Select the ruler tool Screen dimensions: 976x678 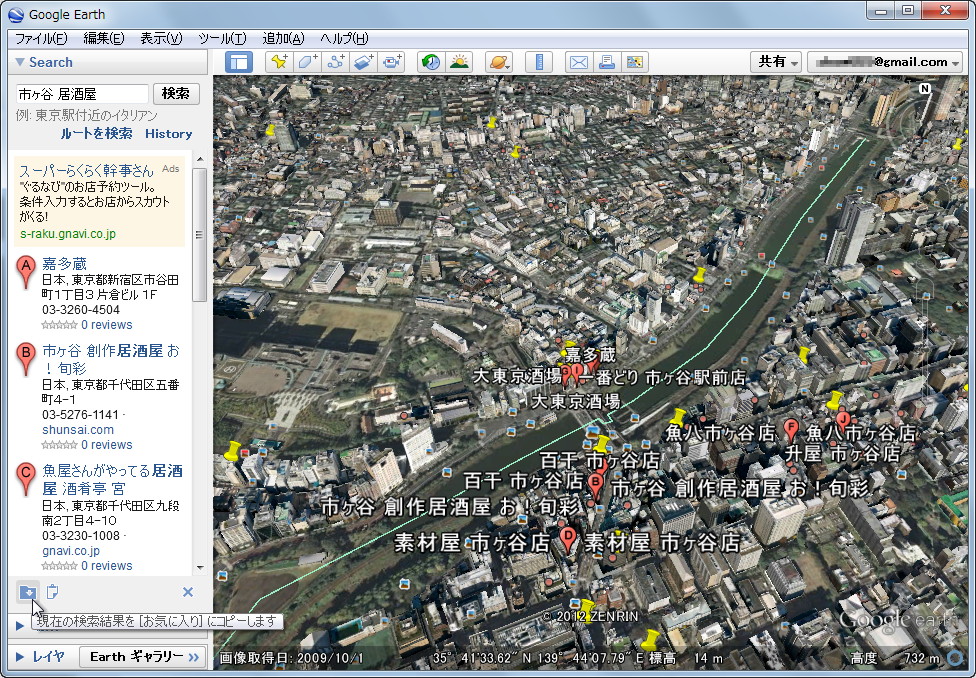[539, 62]
